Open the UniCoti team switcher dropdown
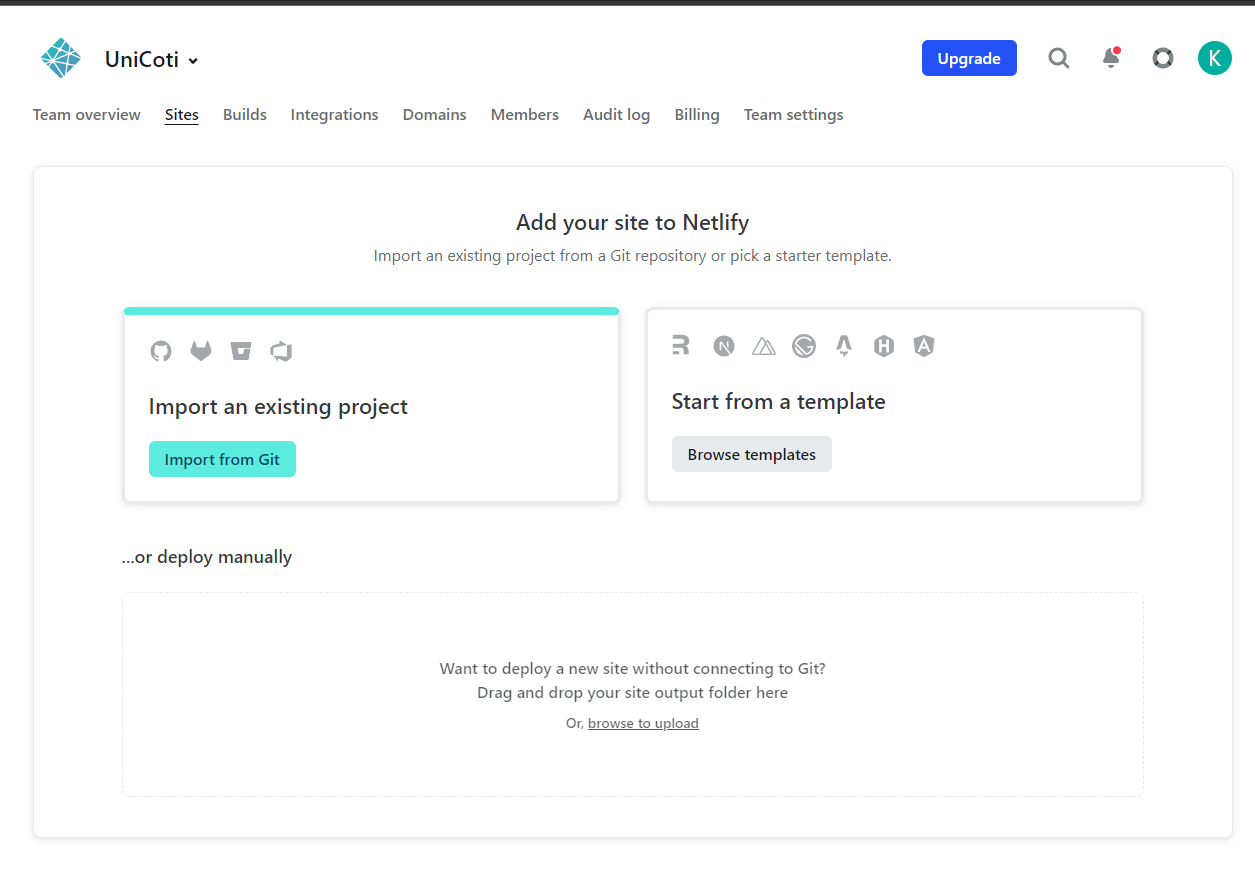The width and height of the screenshot is (1255, 872). coord(152,60)
